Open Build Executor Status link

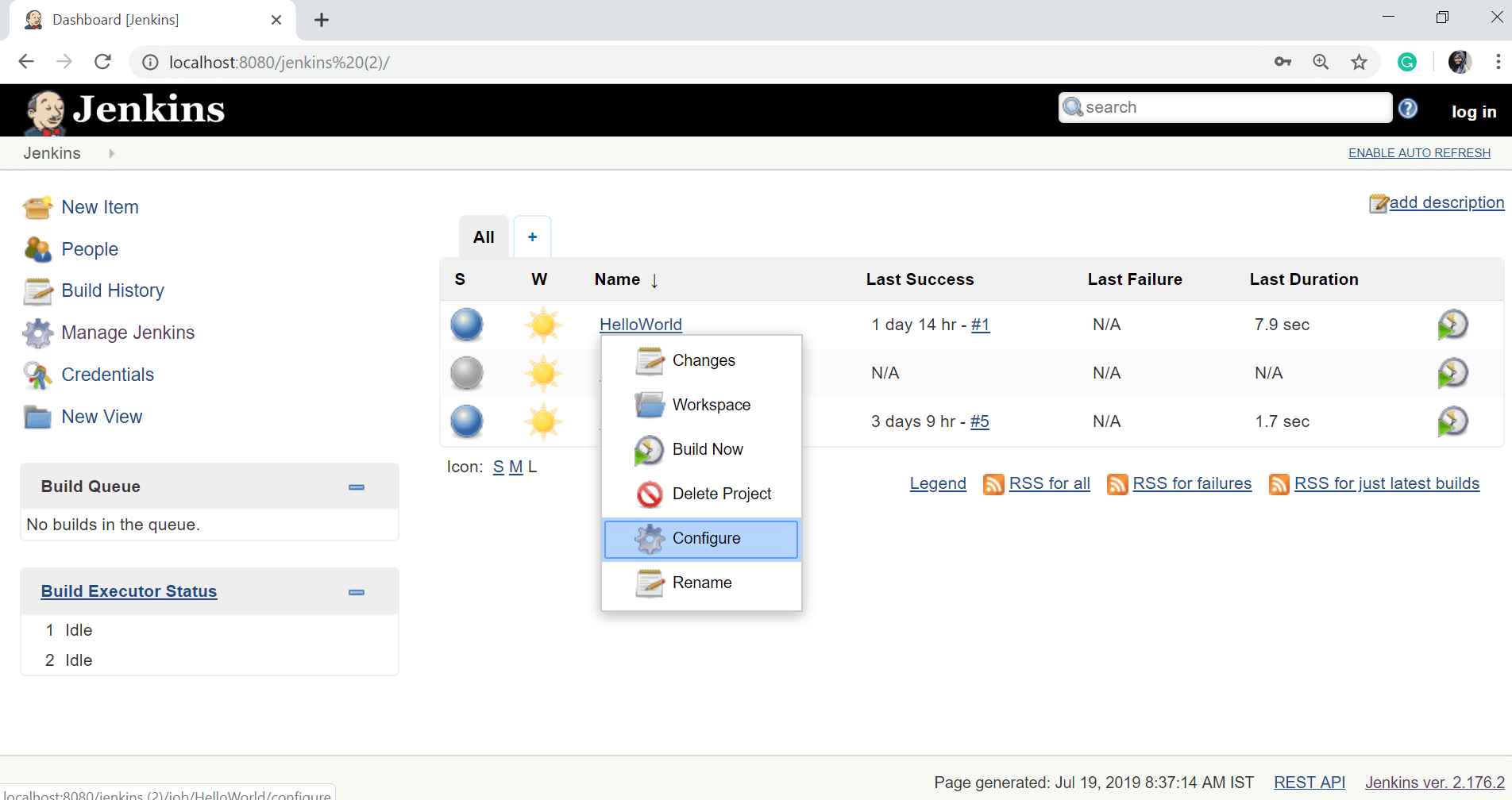coord(129,591)
